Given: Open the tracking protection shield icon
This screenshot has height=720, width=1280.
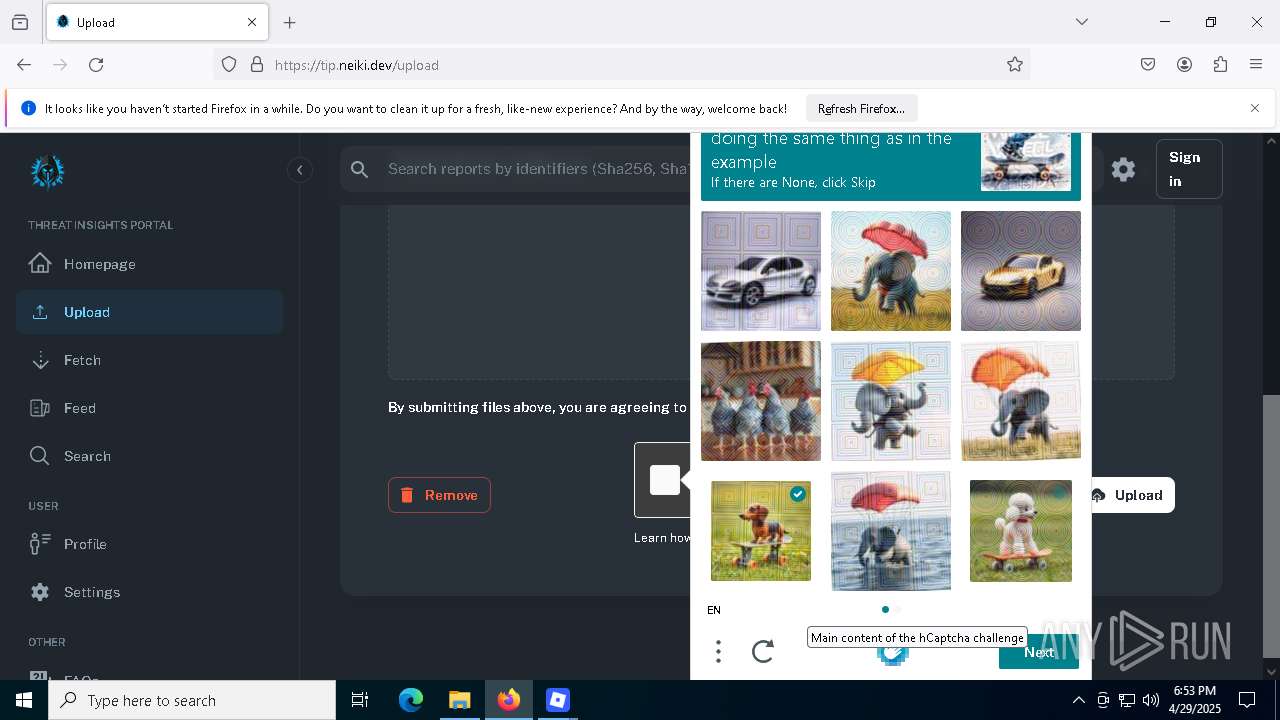Looking at the screenshot, I should pyautogui.click(x=229, y=64).
